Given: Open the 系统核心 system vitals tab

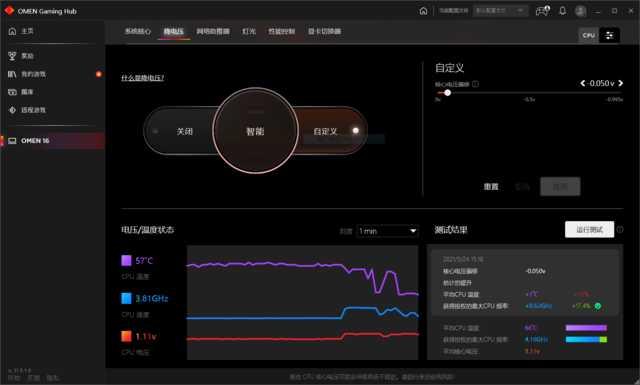Looking at the screenshot, I should [138, 31].
